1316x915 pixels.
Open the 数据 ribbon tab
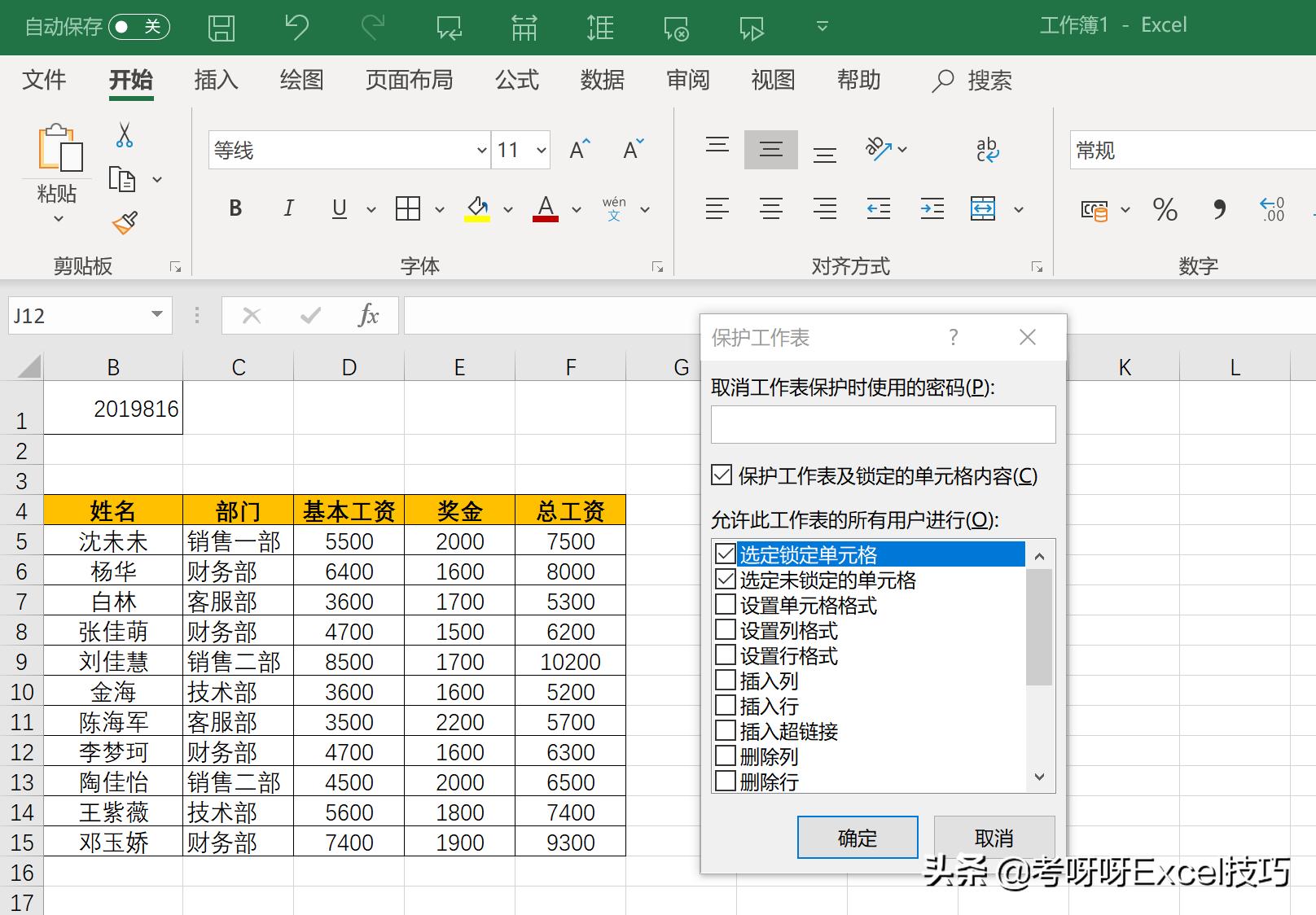point(602,80)
